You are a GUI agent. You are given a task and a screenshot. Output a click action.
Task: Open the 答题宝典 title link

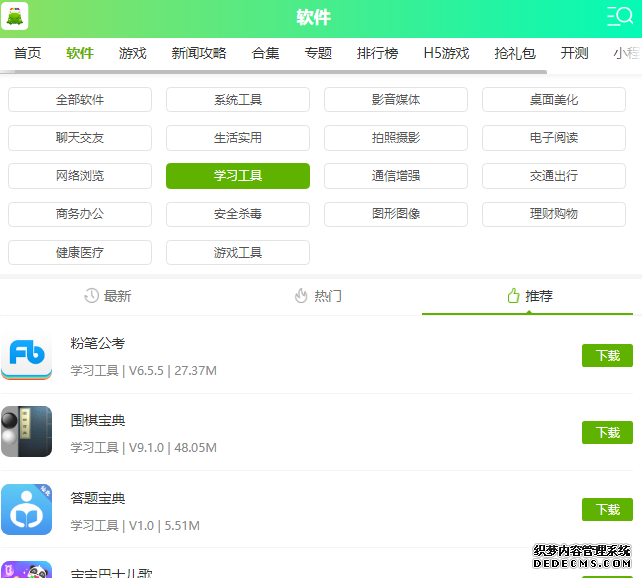click(97, 498)
